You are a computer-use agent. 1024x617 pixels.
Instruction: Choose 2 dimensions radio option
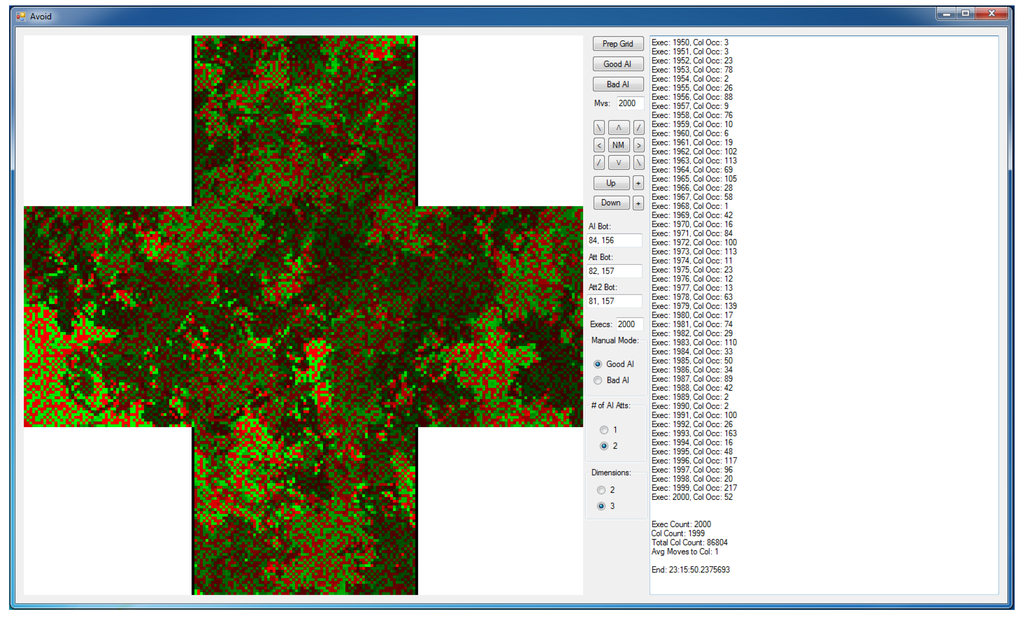[600, 490]
